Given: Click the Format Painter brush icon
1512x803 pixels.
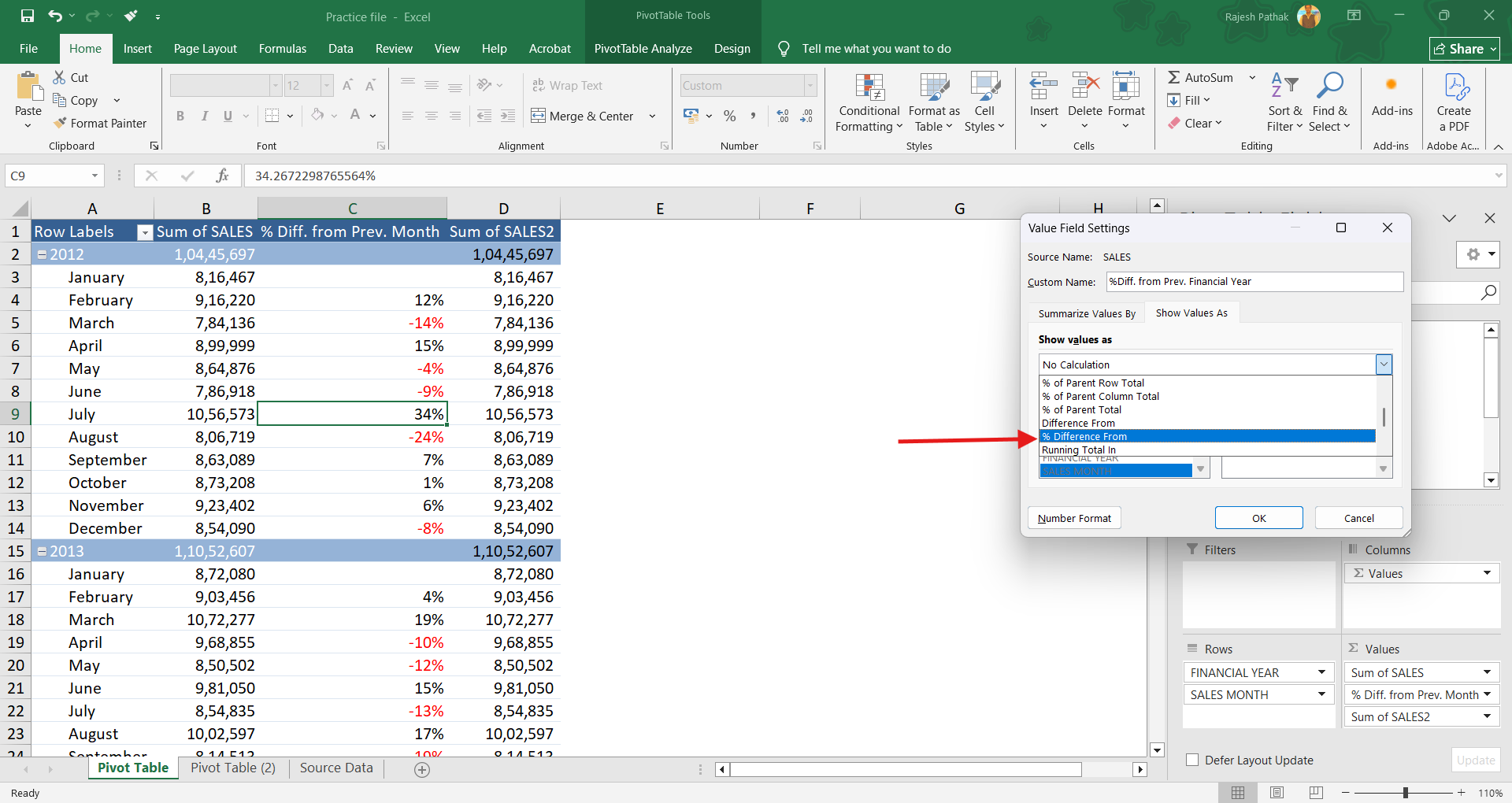Looking at the screenshot, I should click(60, 123).
